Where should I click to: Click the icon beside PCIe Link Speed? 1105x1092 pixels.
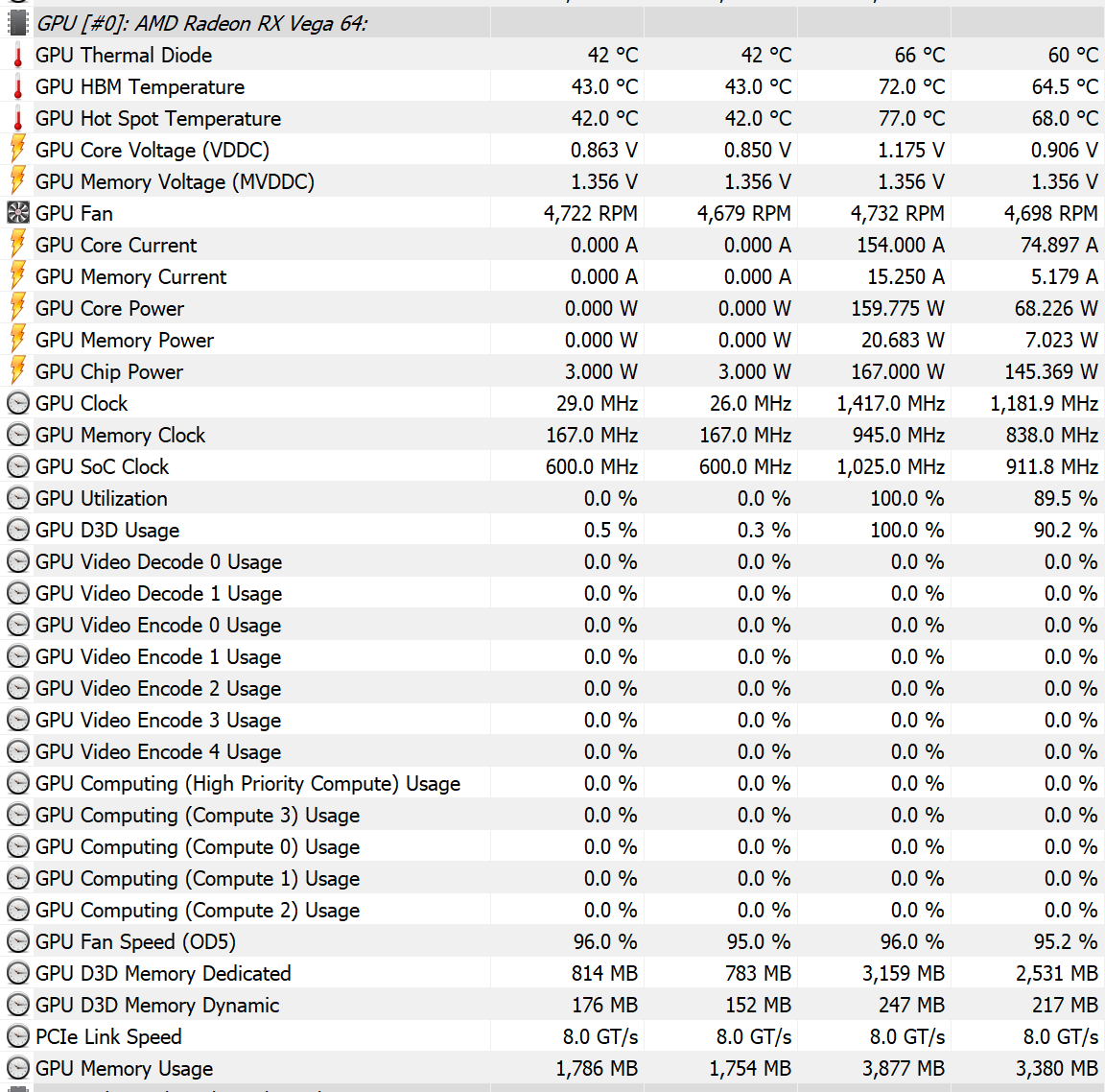coord(17,1036)
